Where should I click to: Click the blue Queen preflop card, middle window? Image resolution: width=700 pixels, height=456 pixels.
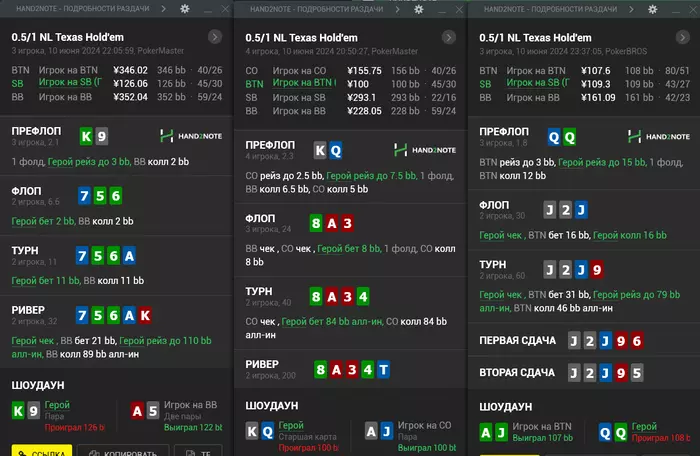pos(336,151)
